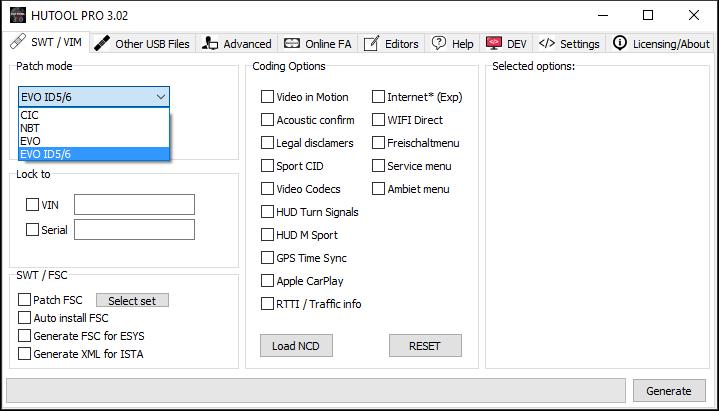Click the Help question mark icon
719x411 pixels.
[438, 43]
